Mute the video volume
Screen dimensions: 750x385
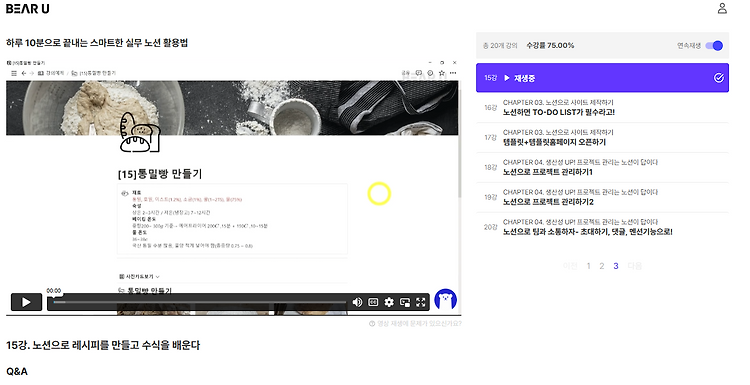(x=357, y=302)
